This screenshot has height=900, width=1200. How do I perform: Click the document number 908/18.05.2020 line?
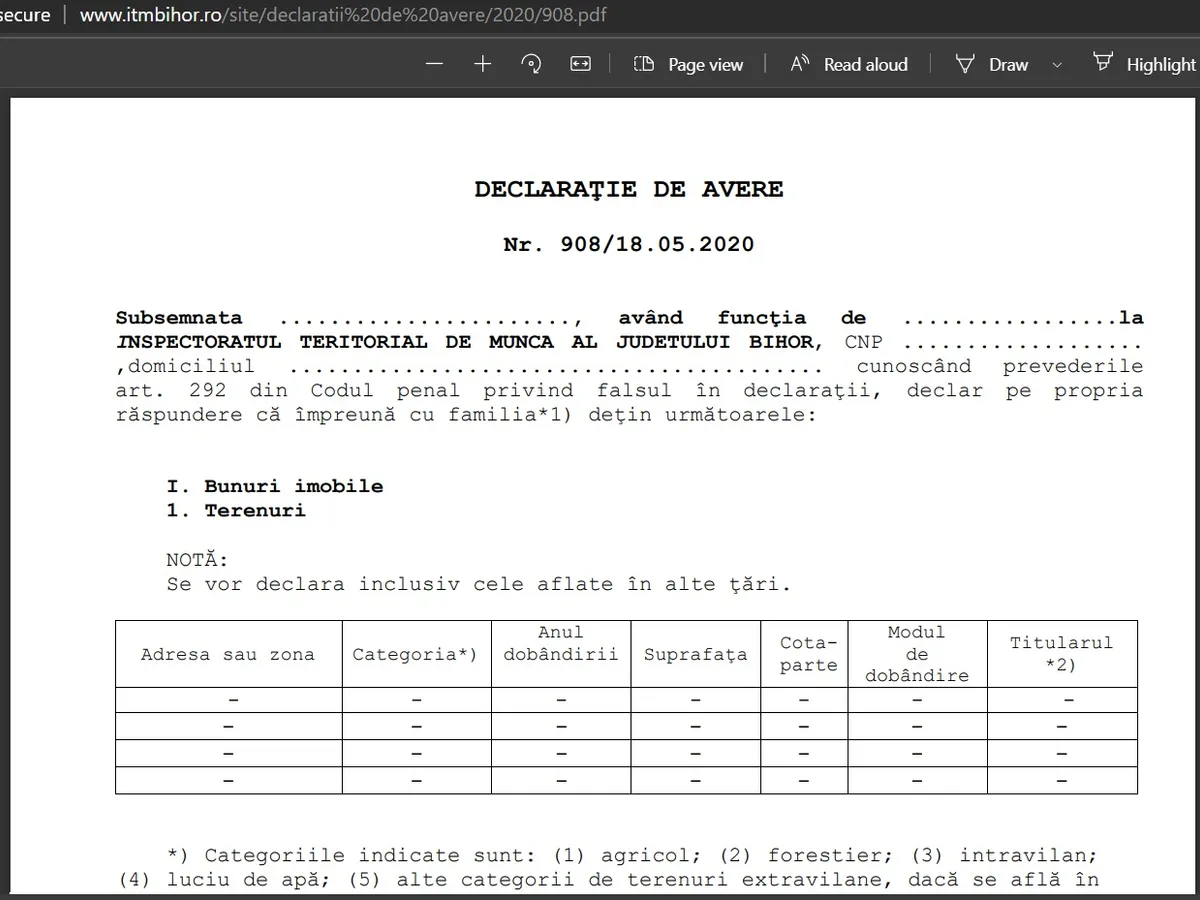point(628,244)
